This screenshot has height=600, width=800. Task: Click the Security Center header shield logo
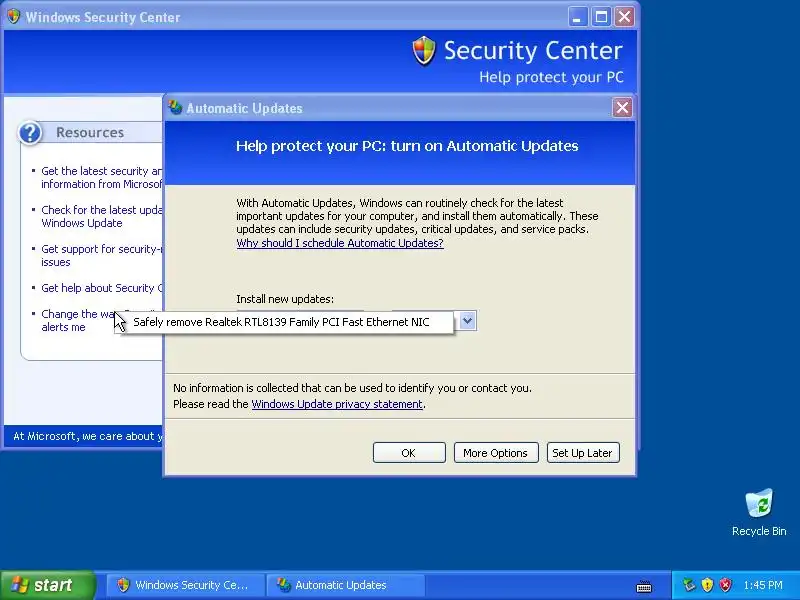424,51
